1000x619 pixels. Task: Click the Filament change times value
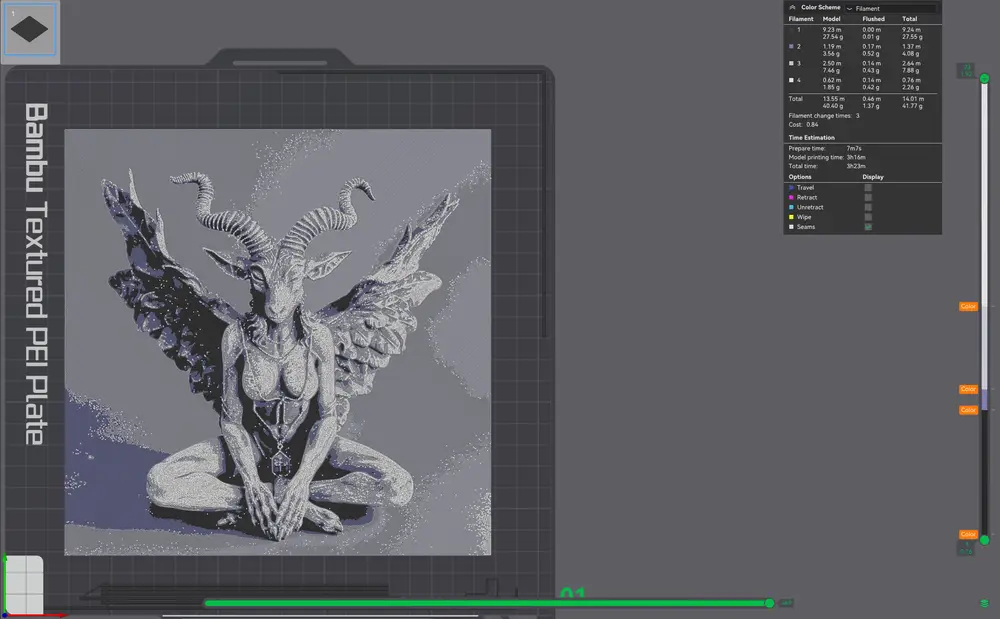858,116
